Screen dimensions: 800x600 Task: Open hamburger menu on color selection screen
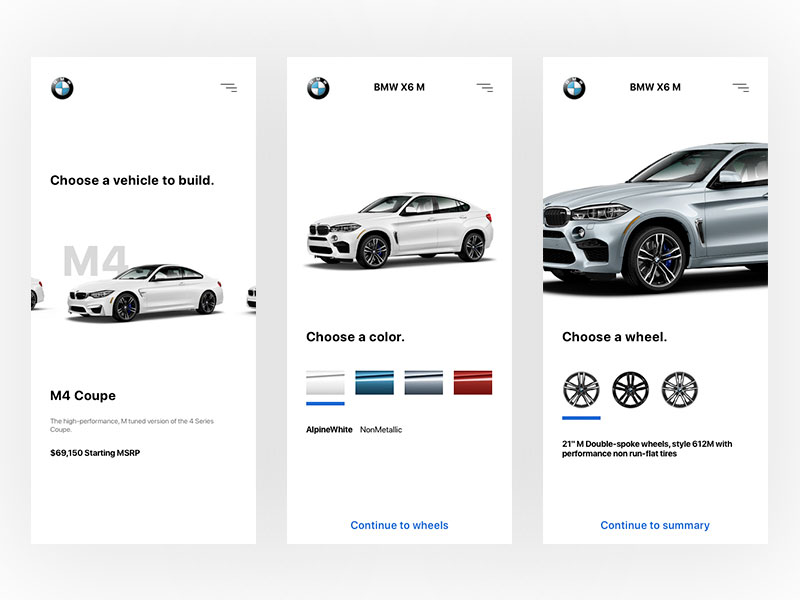click(485, 88)
